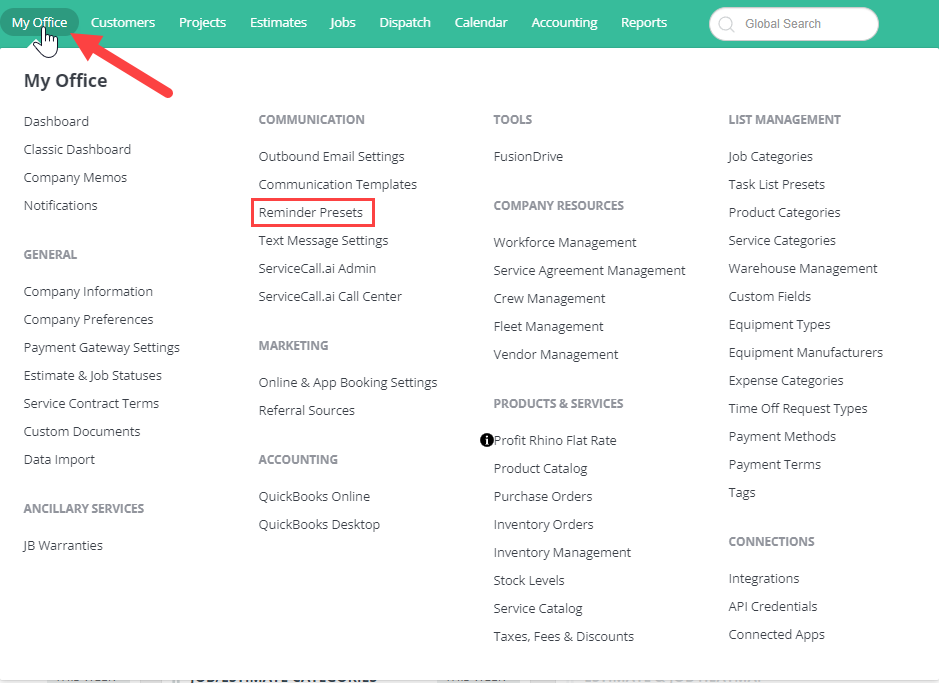Click into the Global Search field
The image size is (939, 683).
(793, 24)
